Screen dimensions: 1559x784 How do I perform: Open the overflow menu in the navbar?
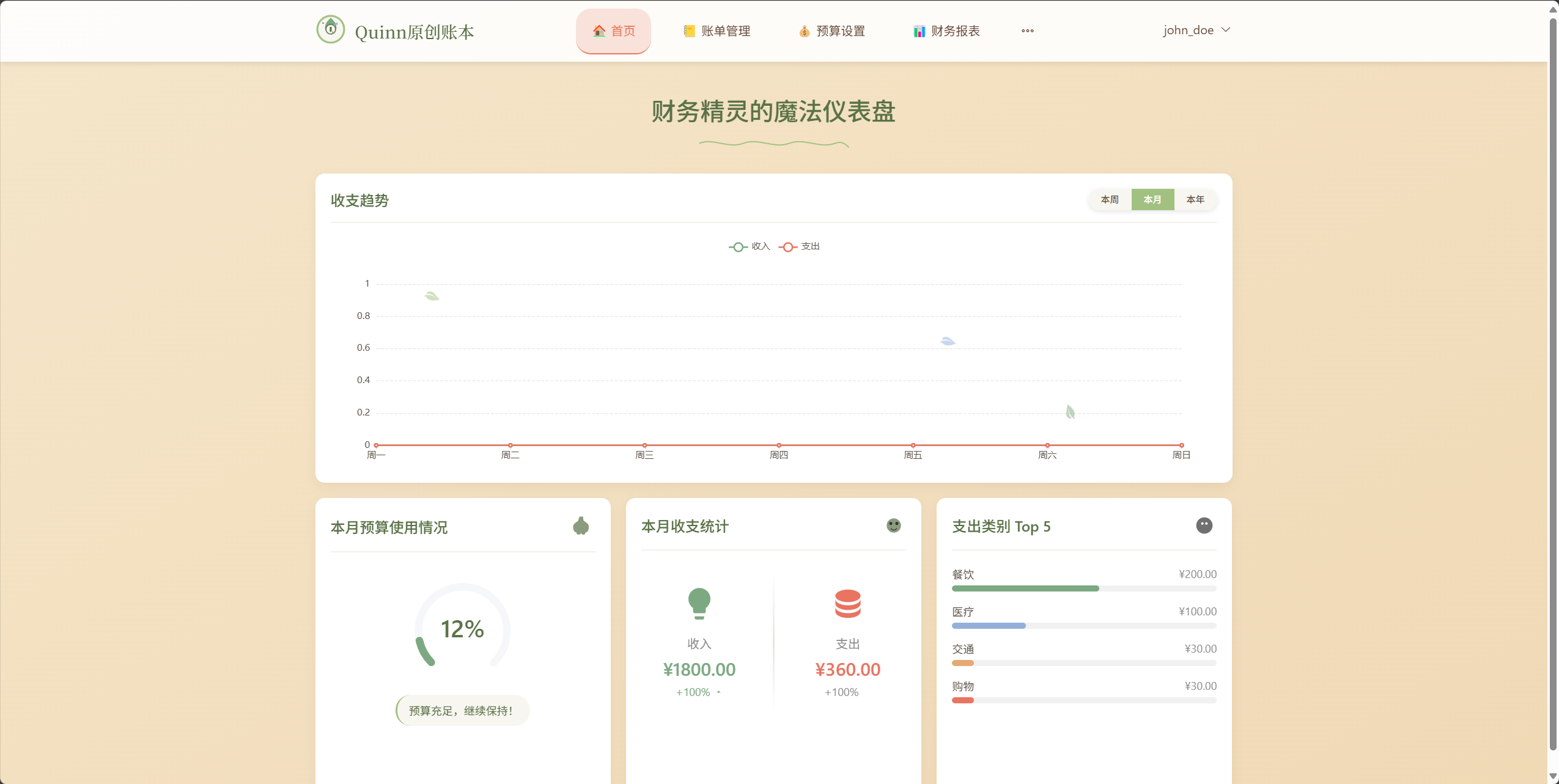pyautogui.click(x=1026, y=31)
